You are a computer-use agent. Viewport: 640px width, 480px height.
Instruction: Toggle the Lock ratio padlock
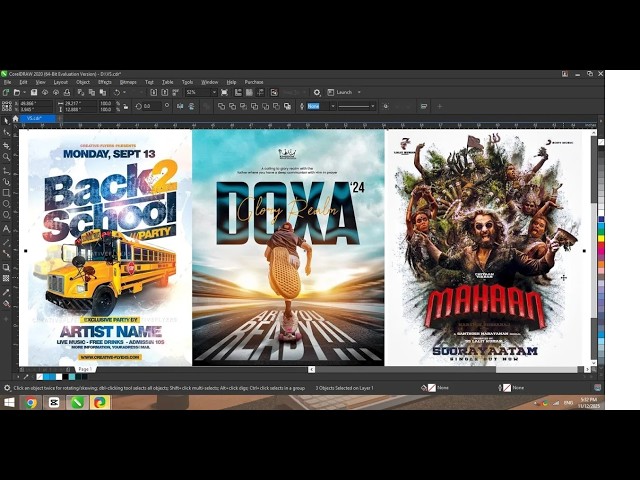point(126,107)
